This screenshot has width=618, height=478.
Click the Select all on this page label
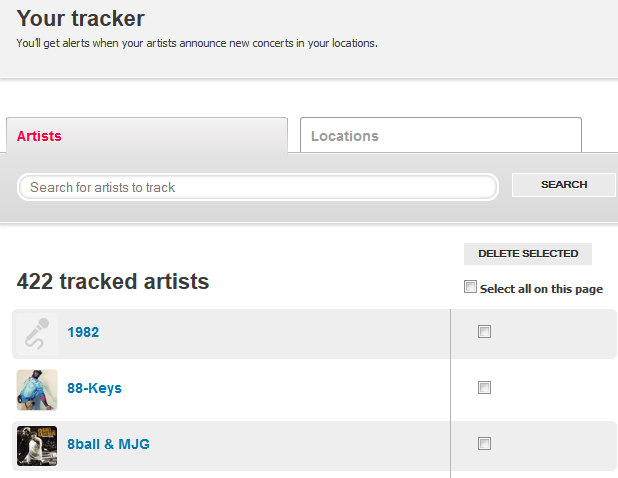541,289
